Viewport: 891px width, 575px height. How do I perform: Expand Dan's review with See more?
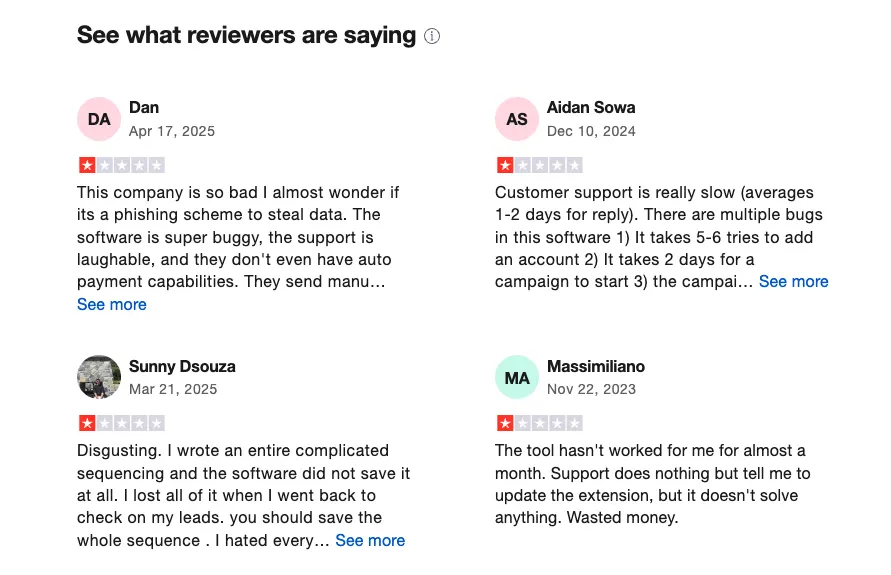coord(112,305)
